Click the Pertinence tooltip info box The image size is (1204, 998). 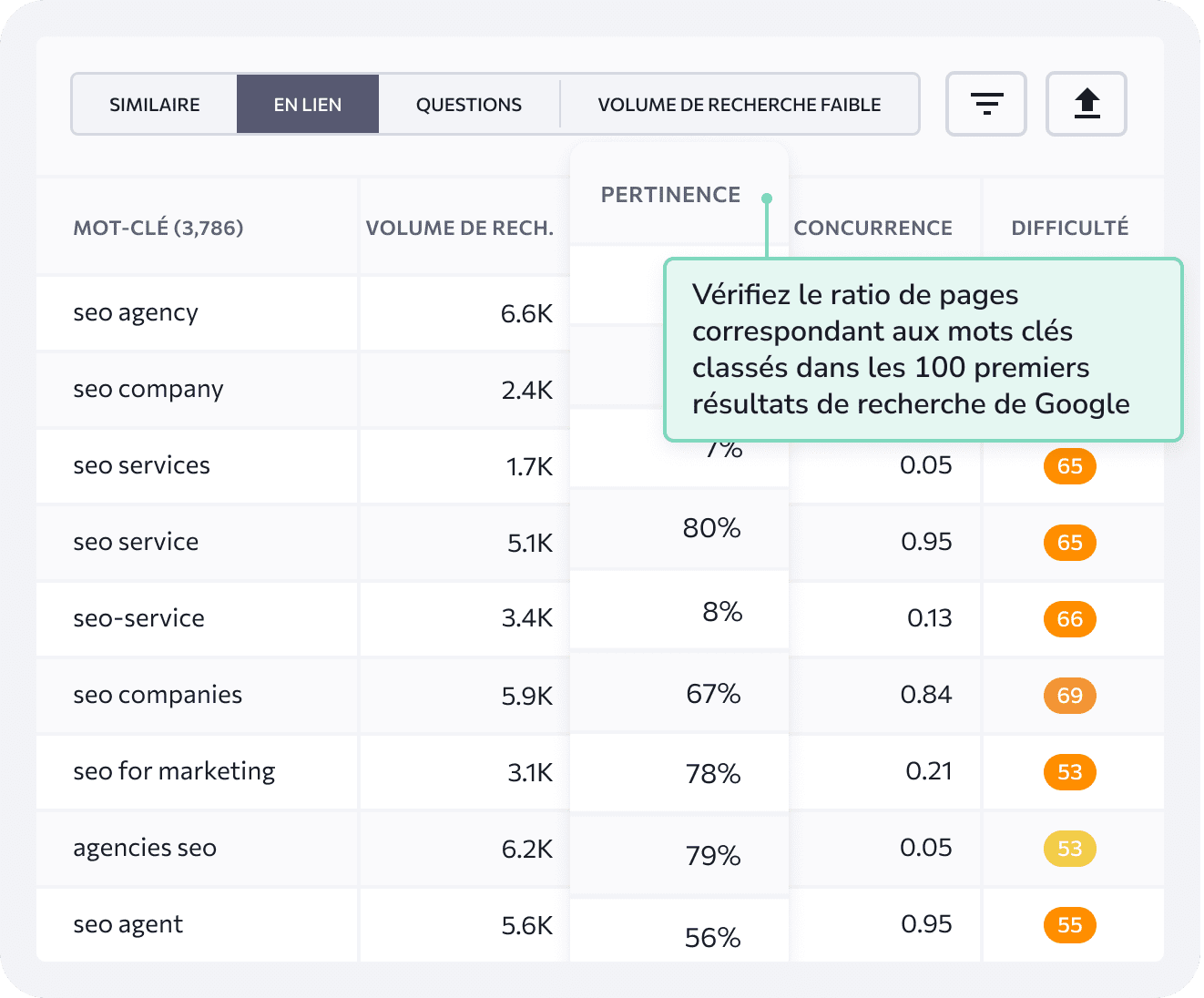pos(922,350)
